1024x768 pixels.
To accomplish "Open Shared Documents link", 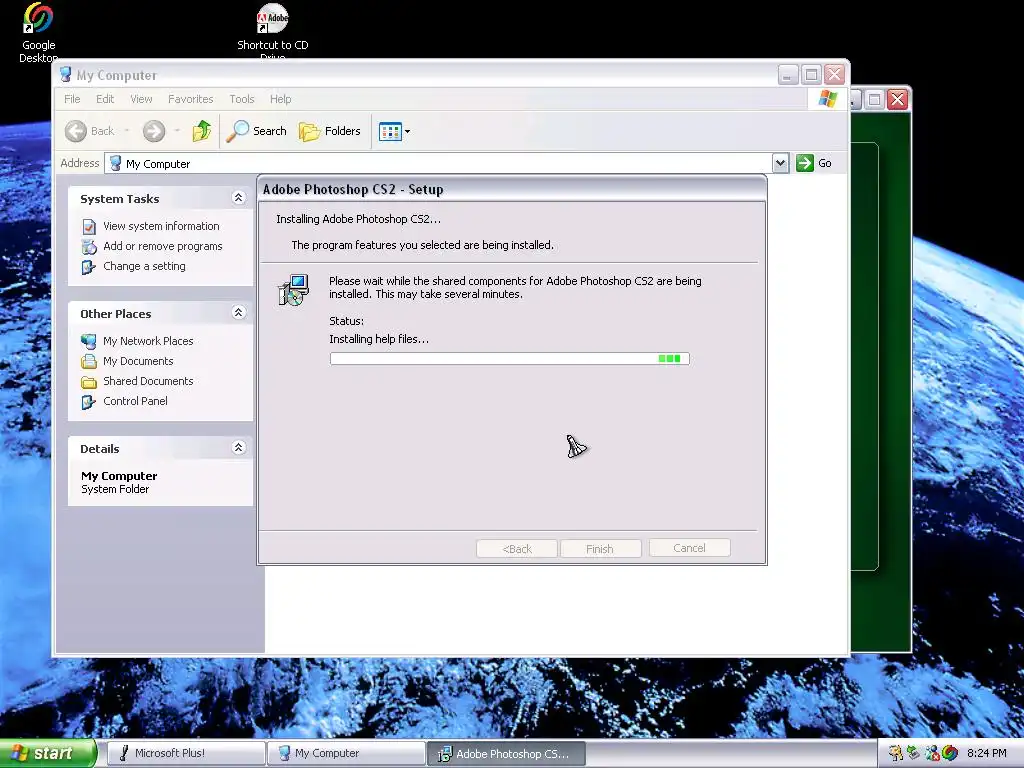I will pos(148,381).
